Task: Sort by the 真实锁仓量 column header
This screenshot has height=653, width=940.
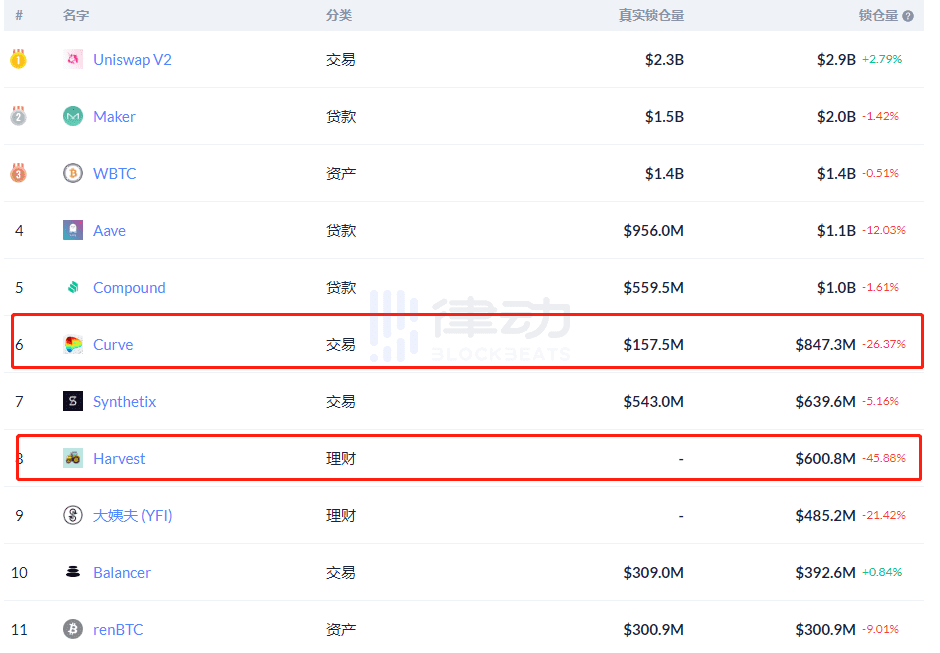Action: point(651,16)
